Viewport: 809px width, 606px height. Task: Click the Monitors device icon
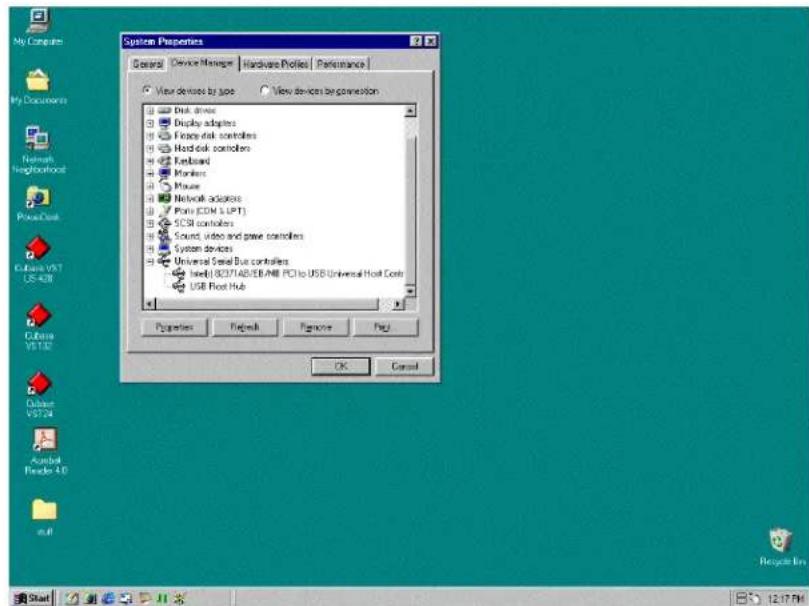tap(165, 173)
